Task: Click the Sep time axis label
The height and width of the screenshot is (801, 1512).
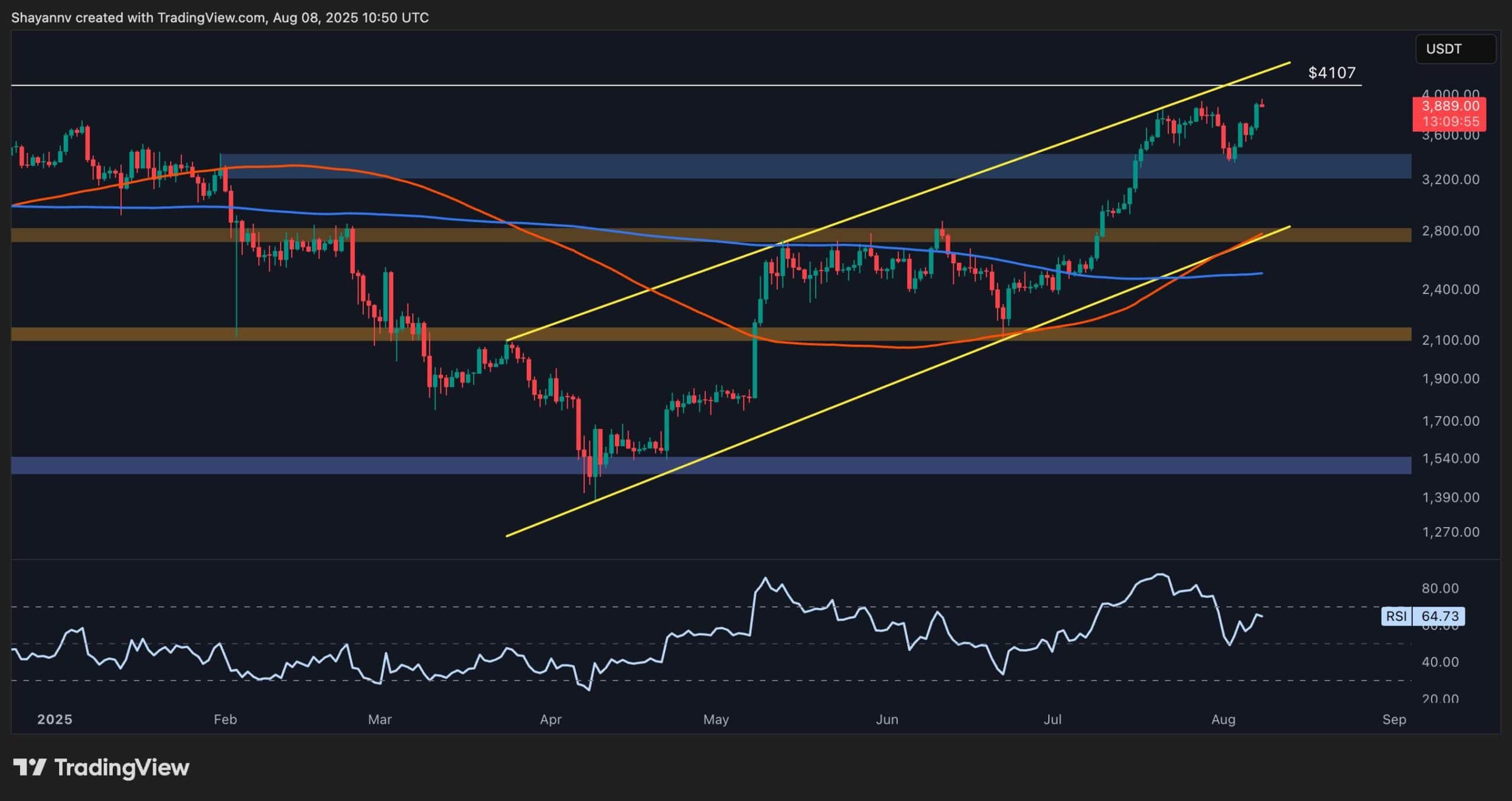Action: (1394, 720)
